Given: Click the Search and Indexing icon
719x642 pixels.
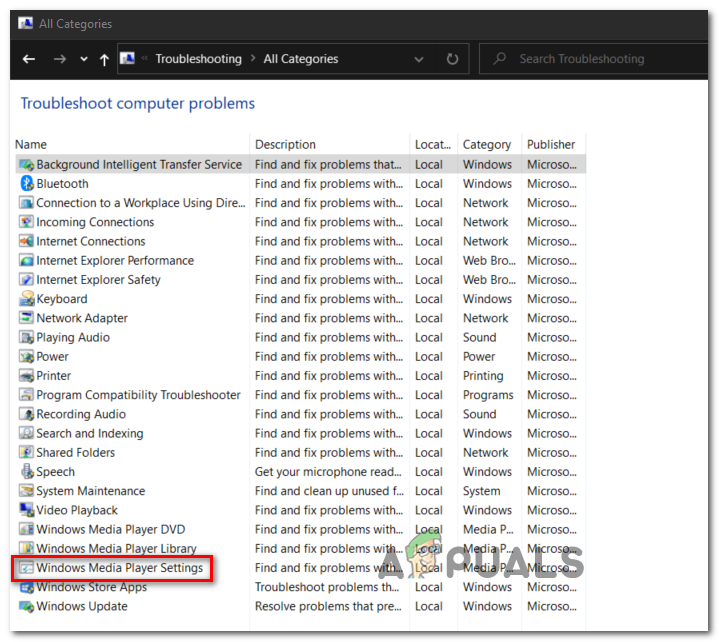Looking at the screenshot, I should point(27,433).
